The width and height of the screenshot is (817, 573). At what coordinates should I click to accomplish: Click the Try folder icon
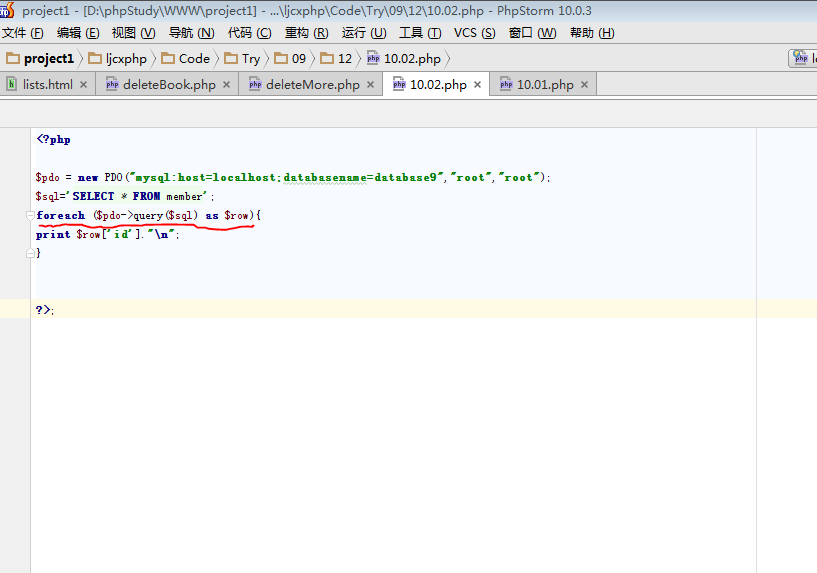[231, 58]
